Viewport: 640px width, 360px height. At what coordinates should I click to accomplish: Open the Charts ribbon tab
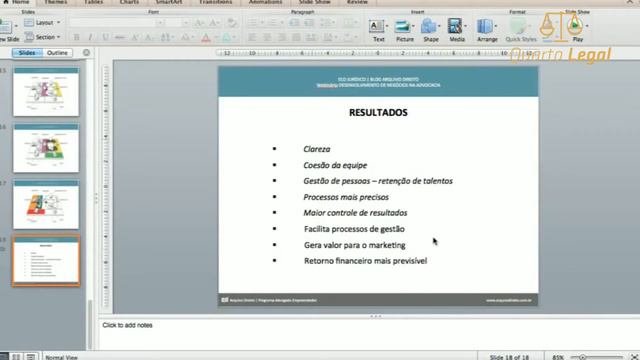[x=129, y=2]
